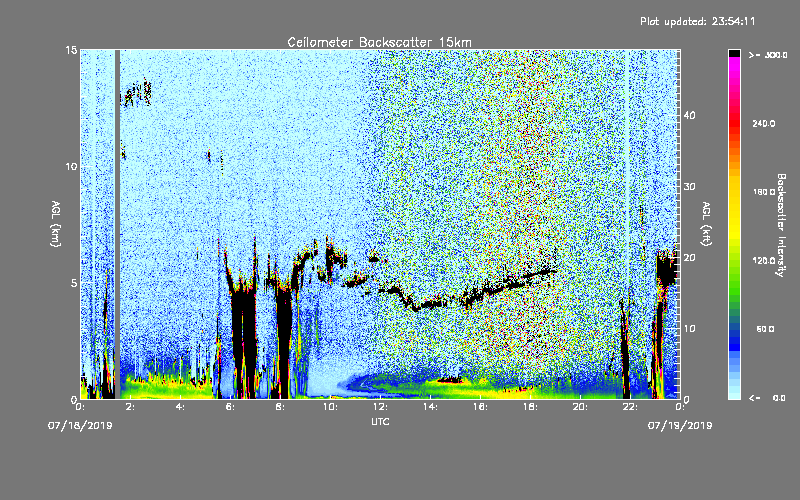Select the 'AGL (kft)' right axis label
Viewport: 800px width, 500px height.
pos(706,223)
